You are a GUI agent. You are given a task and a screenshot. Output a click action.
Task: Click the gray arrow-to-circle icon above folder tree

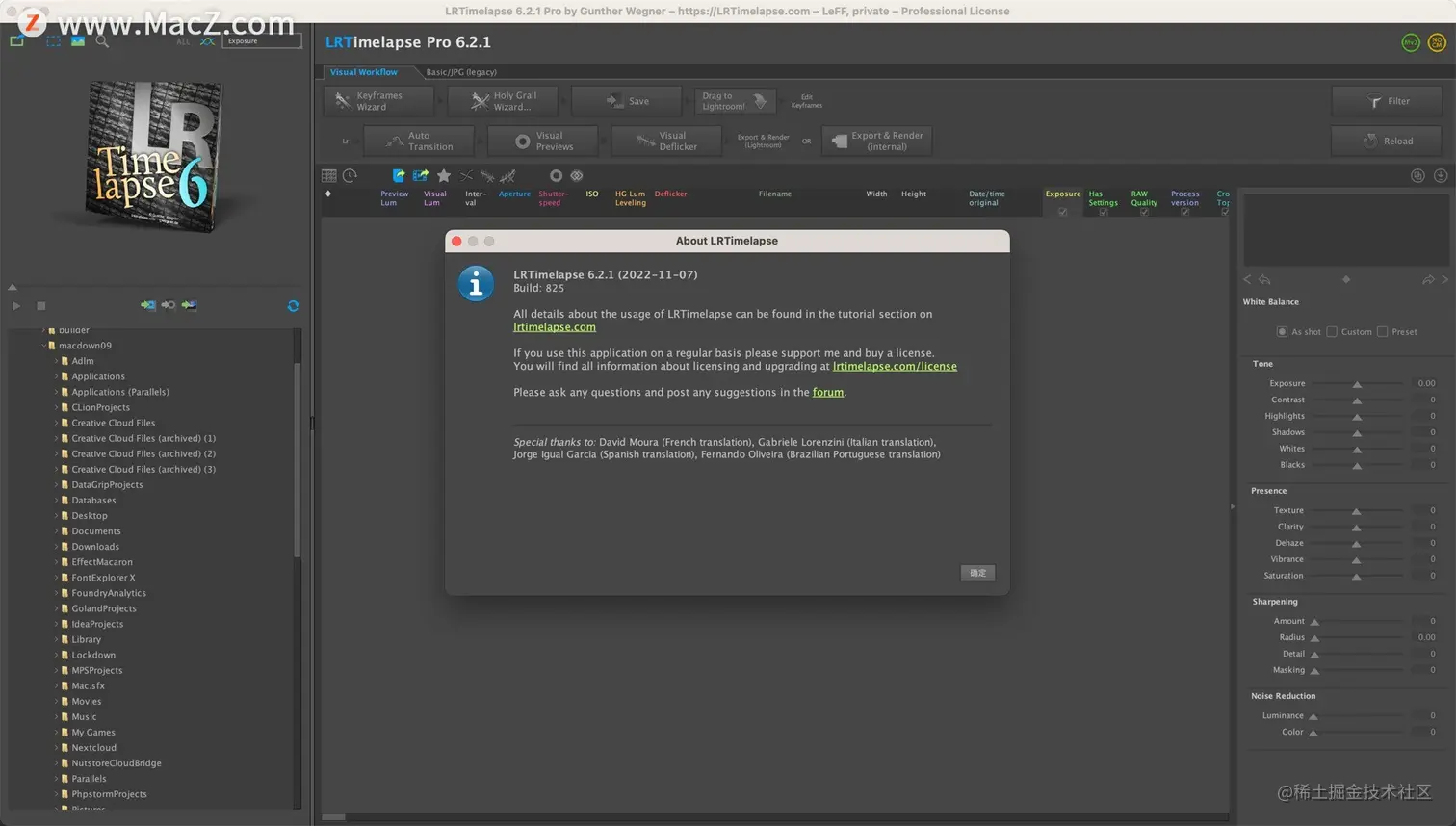169,305
